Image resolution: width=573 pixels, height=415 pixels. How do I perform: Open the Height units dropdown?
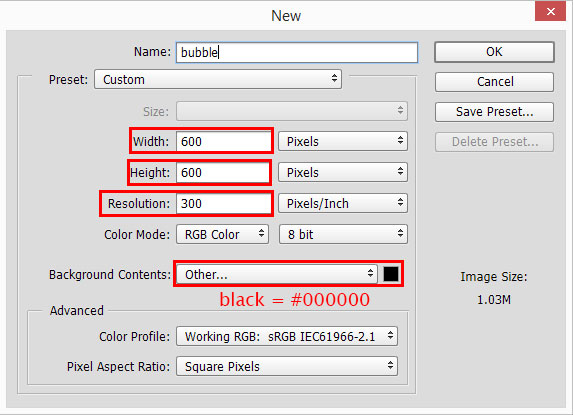(343, 172)
